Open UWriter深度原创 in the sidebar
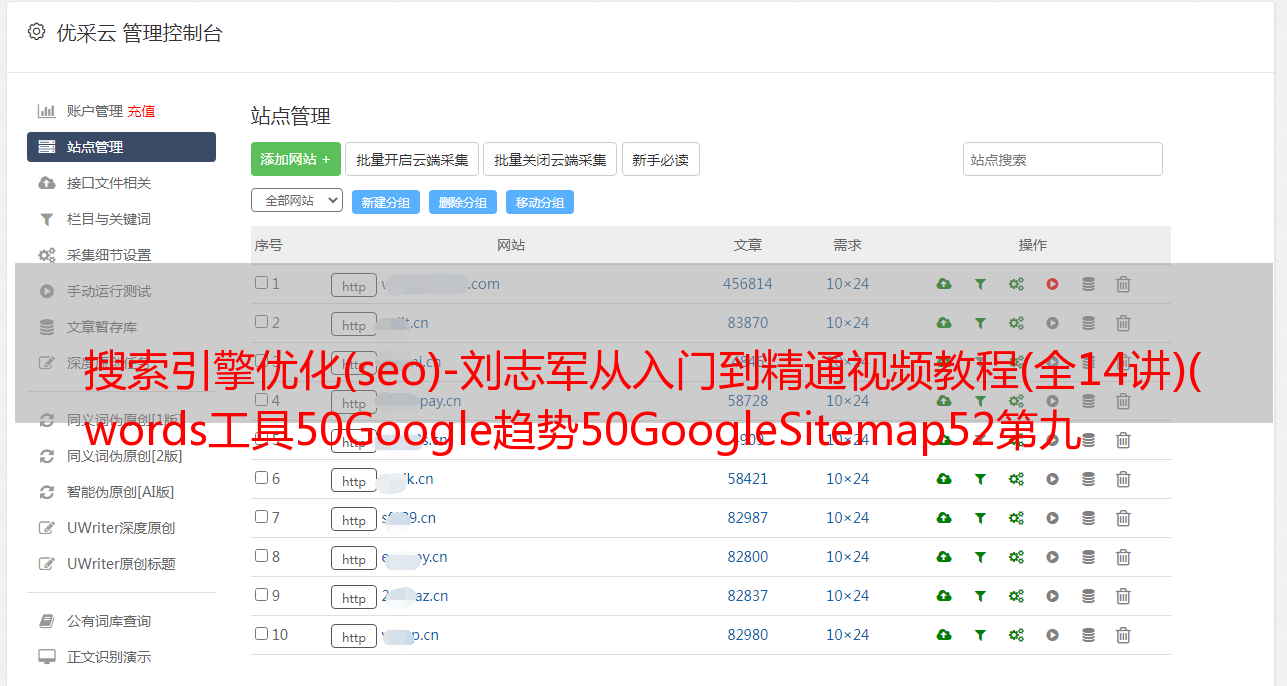The width and height of the screenshot is (1287, 686). coord(121,528)
